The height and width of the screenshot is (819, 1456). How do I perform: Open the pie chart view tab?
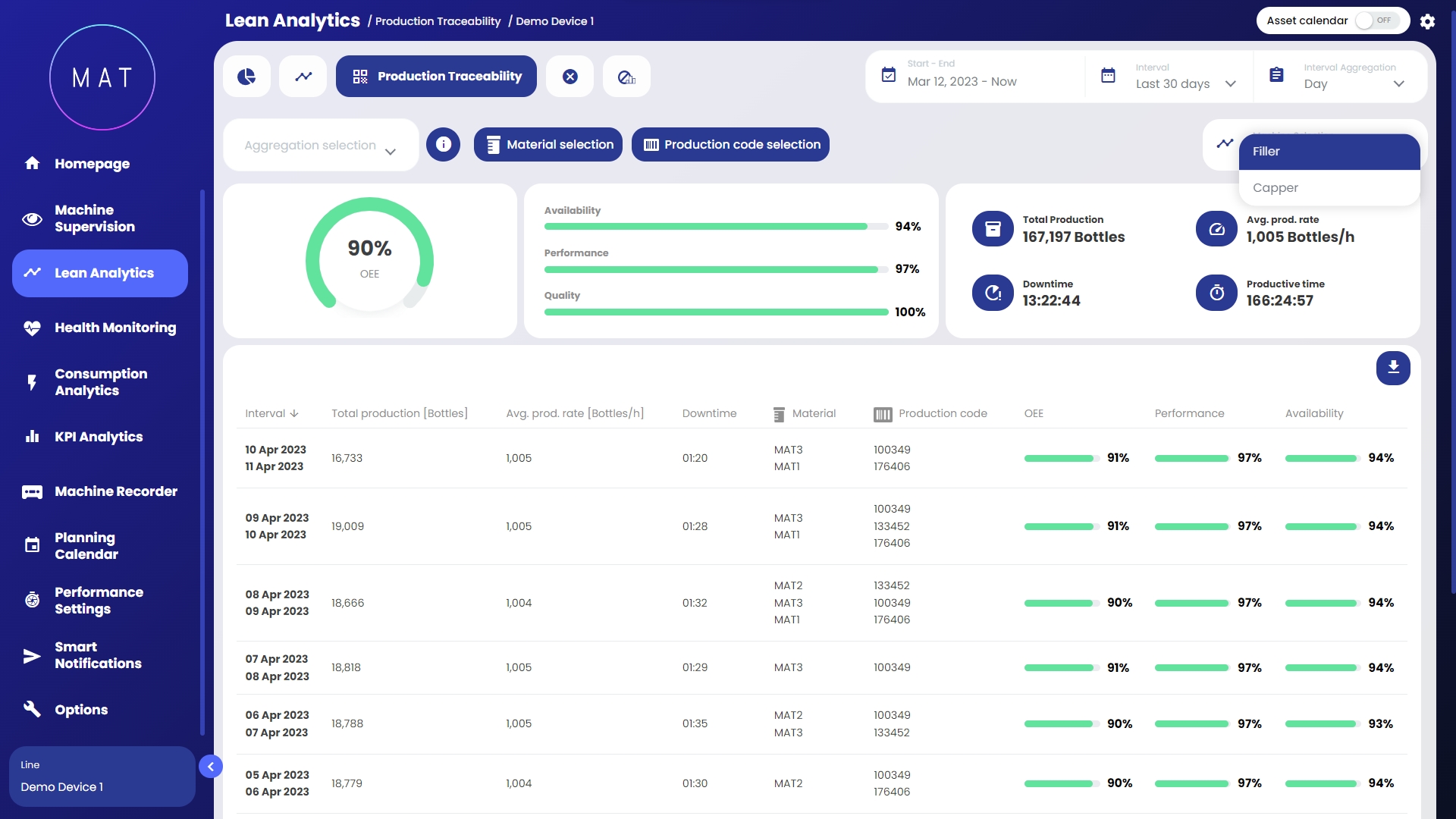[x=246, y=77]
